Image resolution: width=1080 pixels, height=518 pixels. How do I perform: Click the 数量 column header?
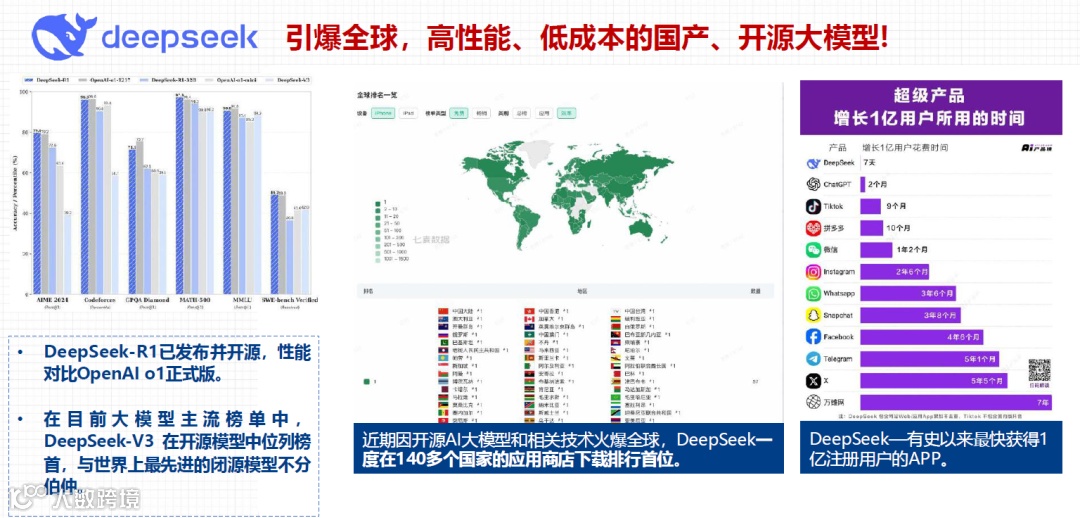[756, 291]
